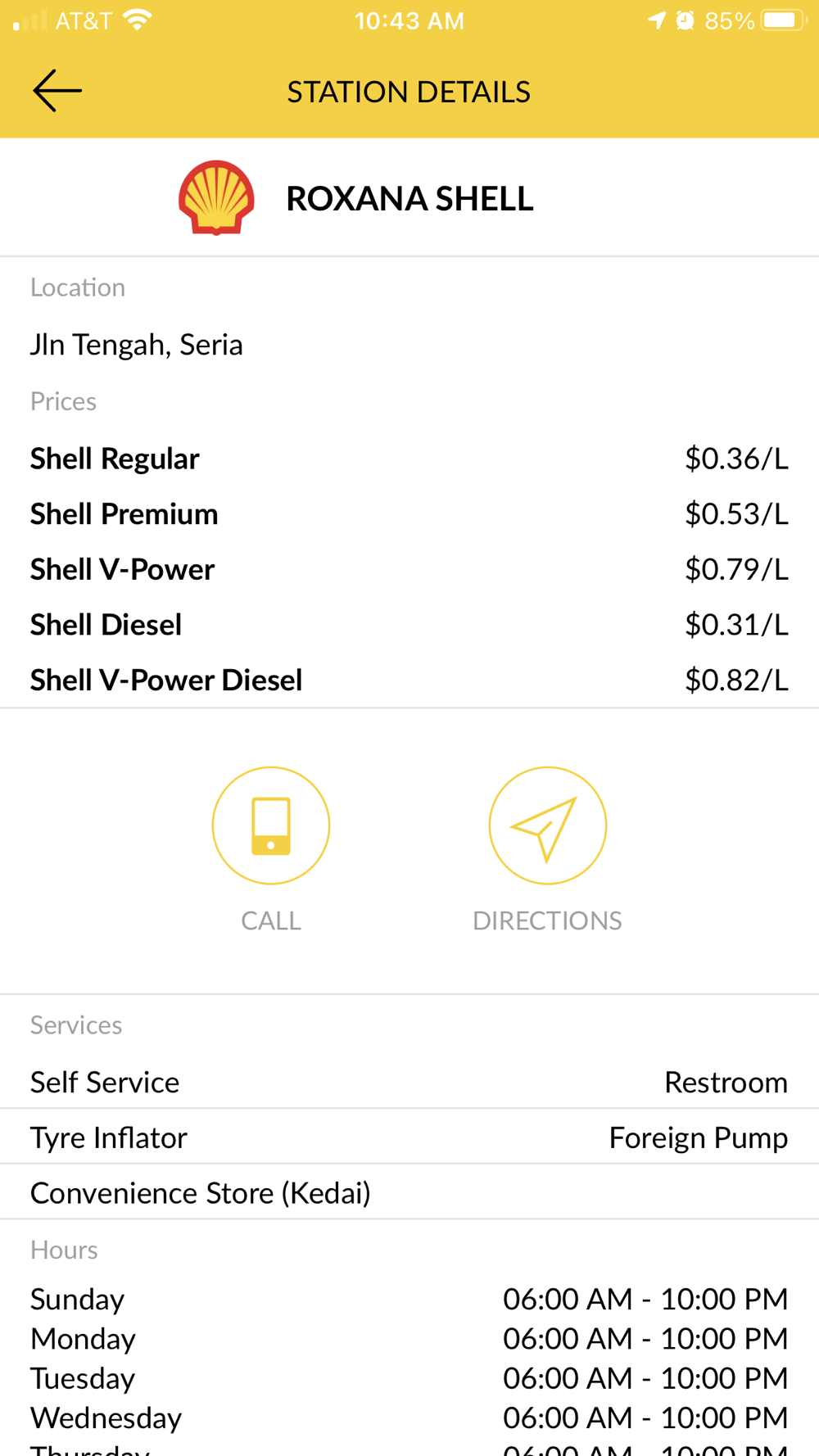
Task: Select the Self Service item
Action: pos(105,1083)
